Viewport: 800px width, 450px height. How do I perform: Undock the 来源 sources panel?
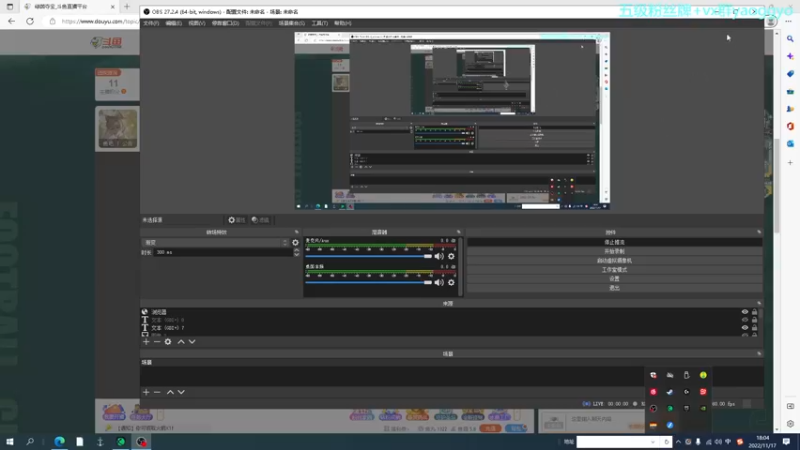point(759,303)
